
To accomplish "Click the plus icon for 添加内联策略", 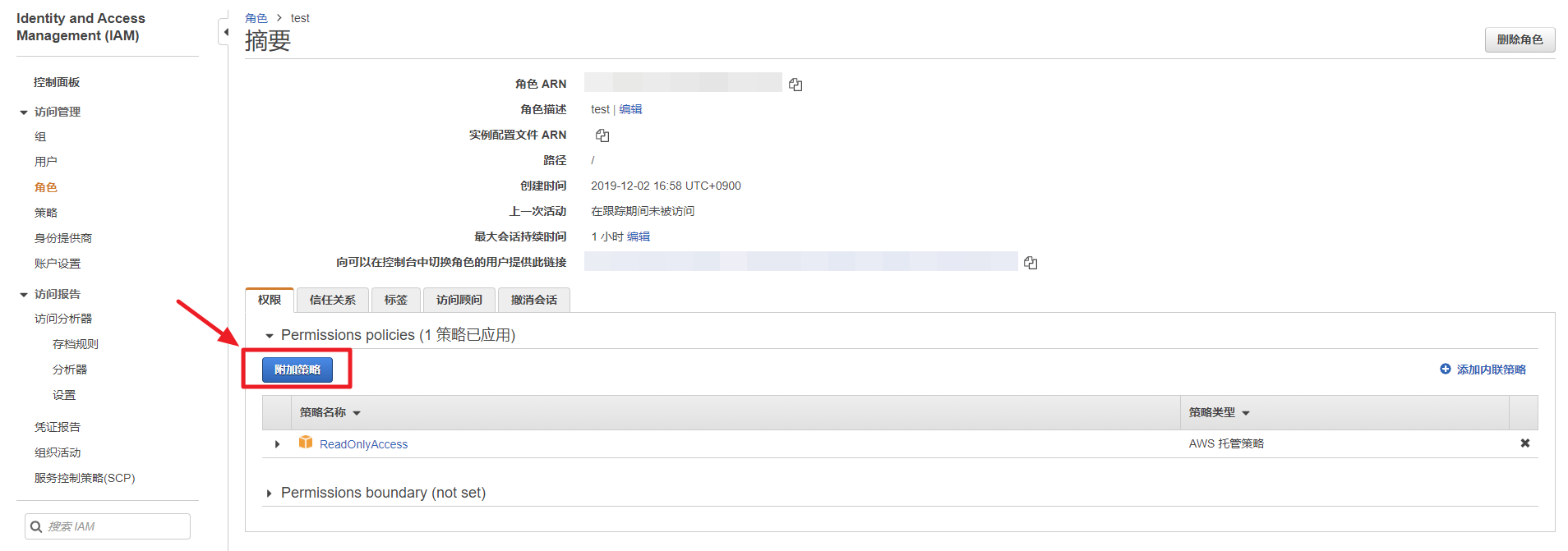I will click(x=1445, y=370).
